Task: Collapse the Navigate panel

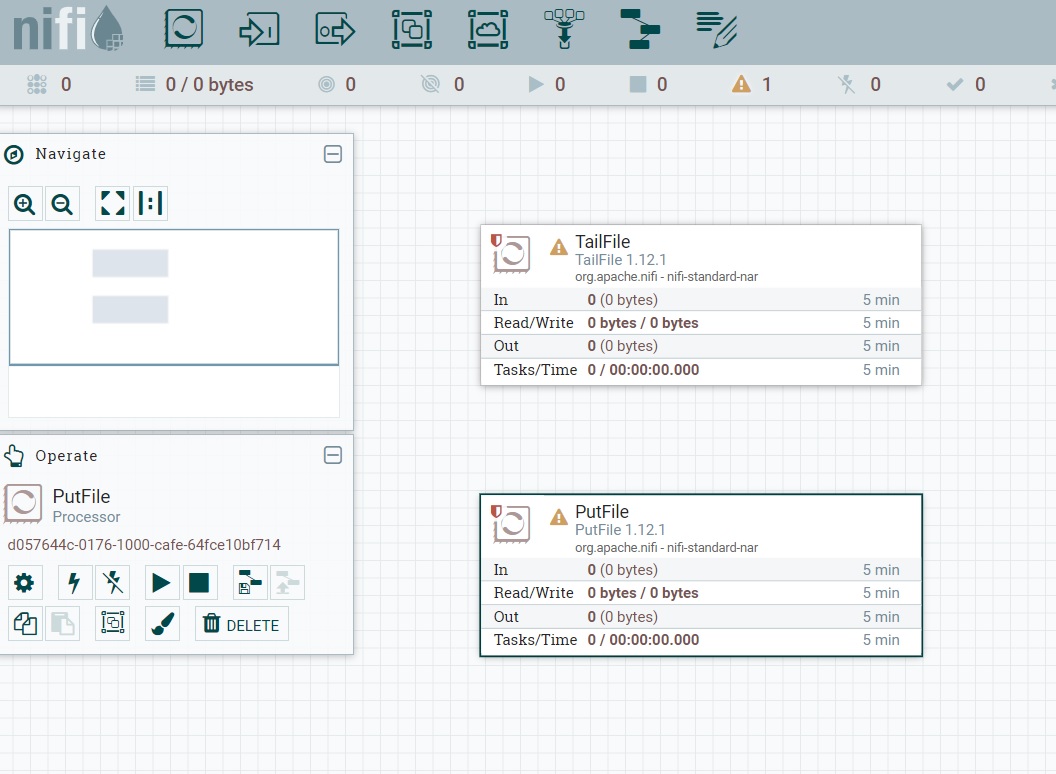Action: (x=333, y=154)
